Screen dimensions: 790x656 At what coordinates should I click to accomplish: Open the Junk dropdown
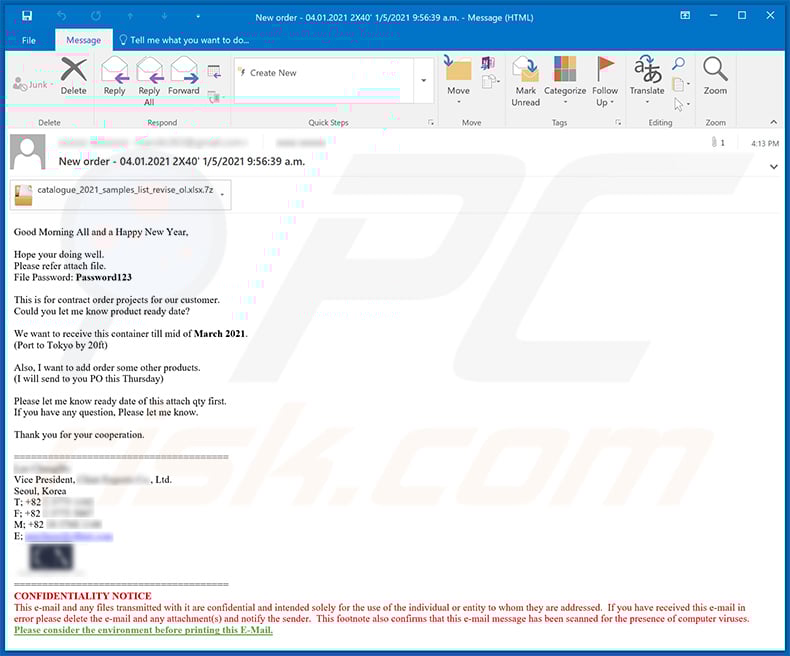tap(33, 84)
